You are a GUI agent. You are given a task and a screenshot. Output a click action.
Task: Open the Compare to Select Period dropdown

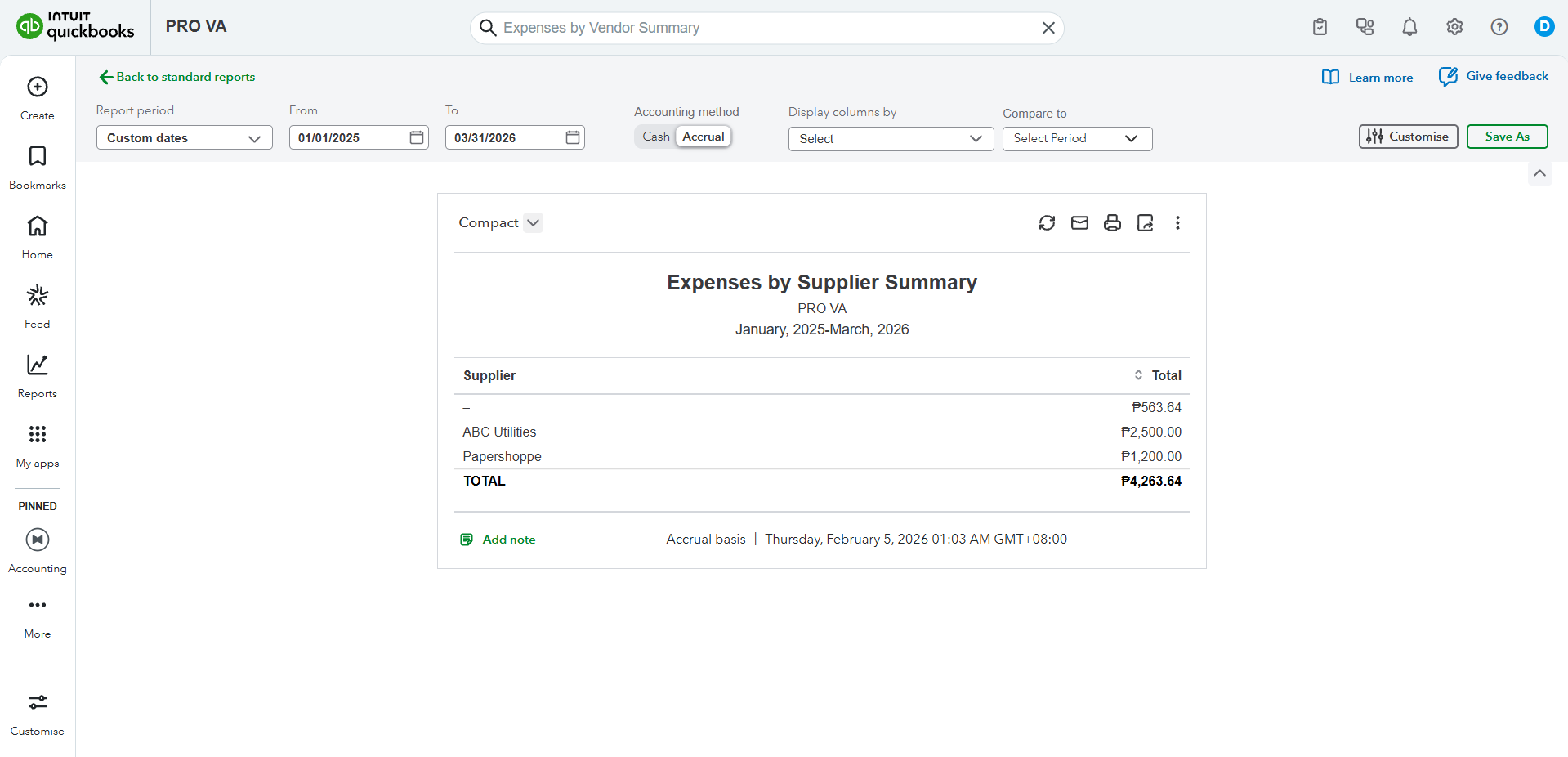(x=1076, y=139)
